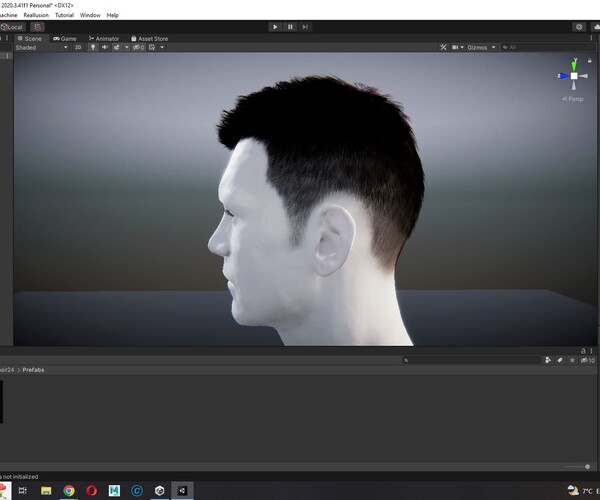This screenshot has width=600, height=500.
Task: Focus the Scene search field
Action: pyautogui.click(x=547, y=47)
